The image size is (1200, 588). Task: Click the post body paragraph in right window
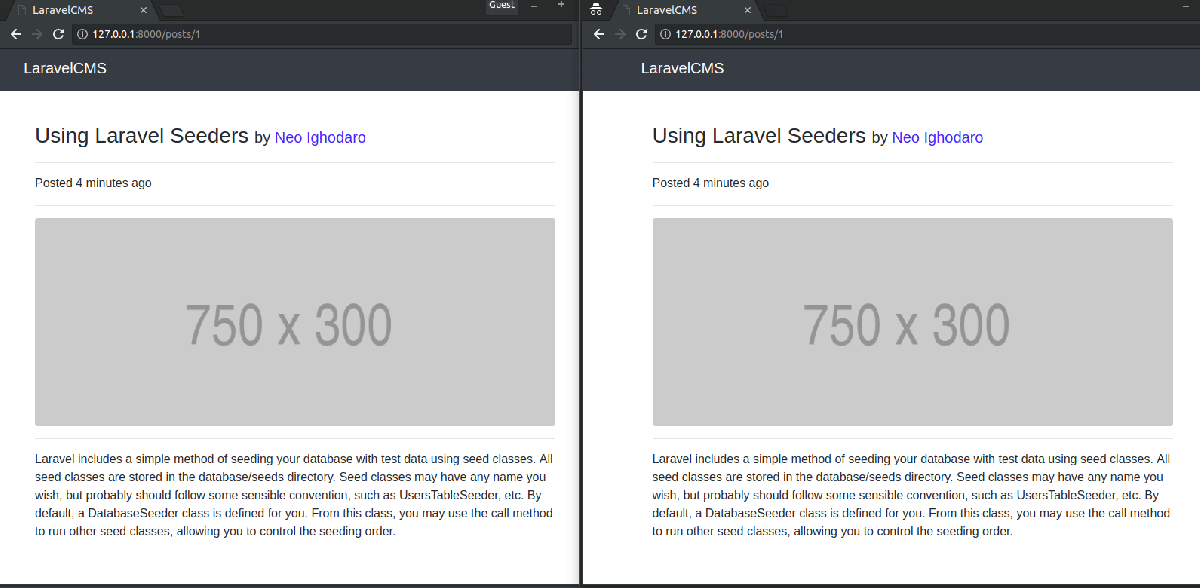click(x=912, y=495)
